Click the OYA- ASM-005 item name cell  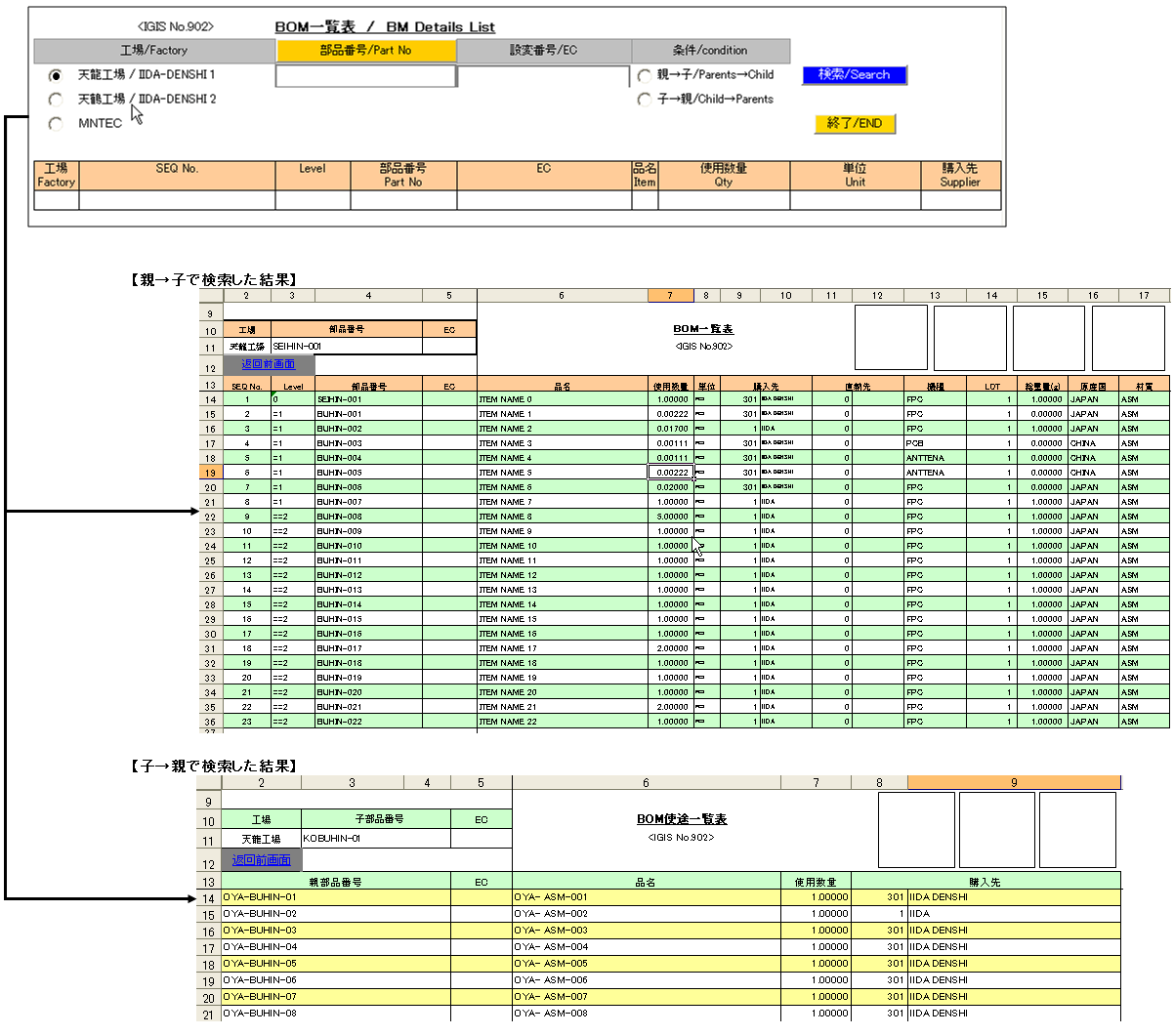(647, 964)
